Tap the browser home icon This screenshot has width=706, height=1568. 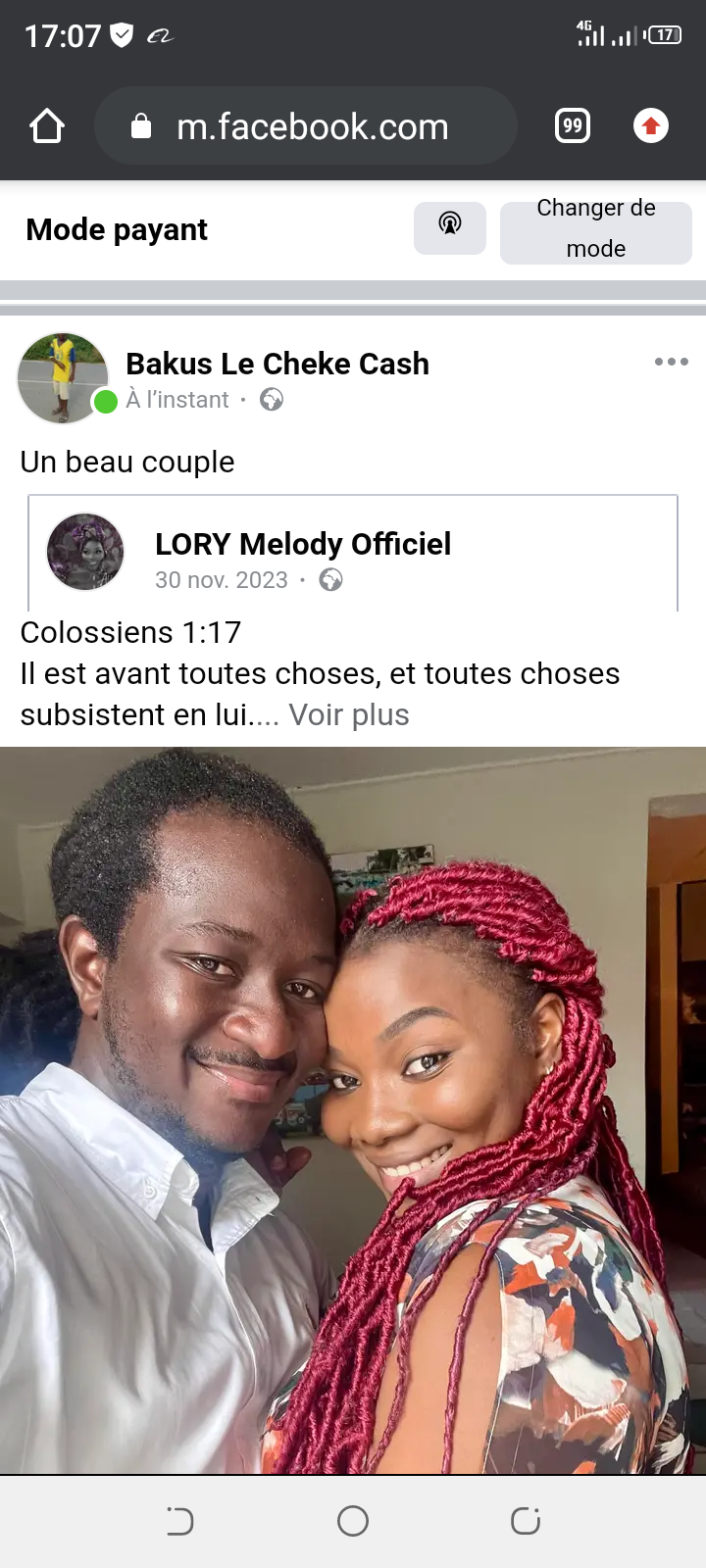click(47, 126)
